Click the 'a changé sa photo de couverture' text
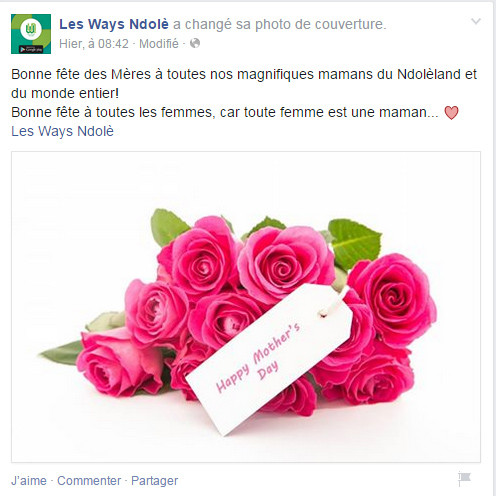 click(x=279, y=24)
